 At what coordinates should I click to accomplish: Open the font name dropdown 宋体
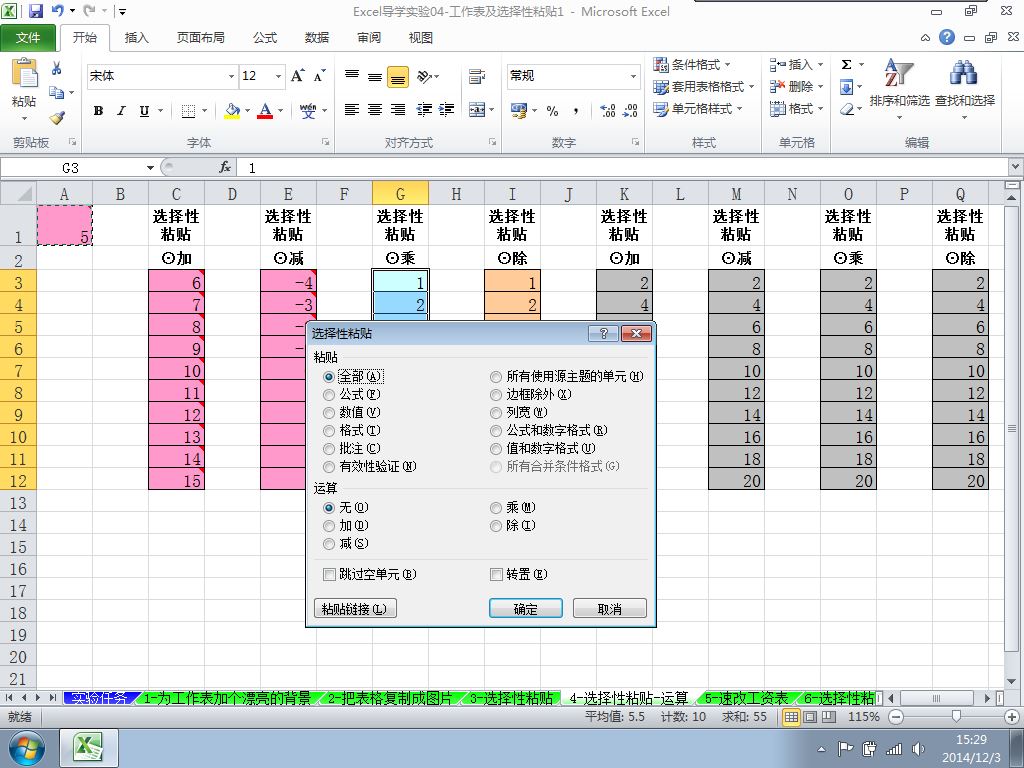tap(231, 76)
